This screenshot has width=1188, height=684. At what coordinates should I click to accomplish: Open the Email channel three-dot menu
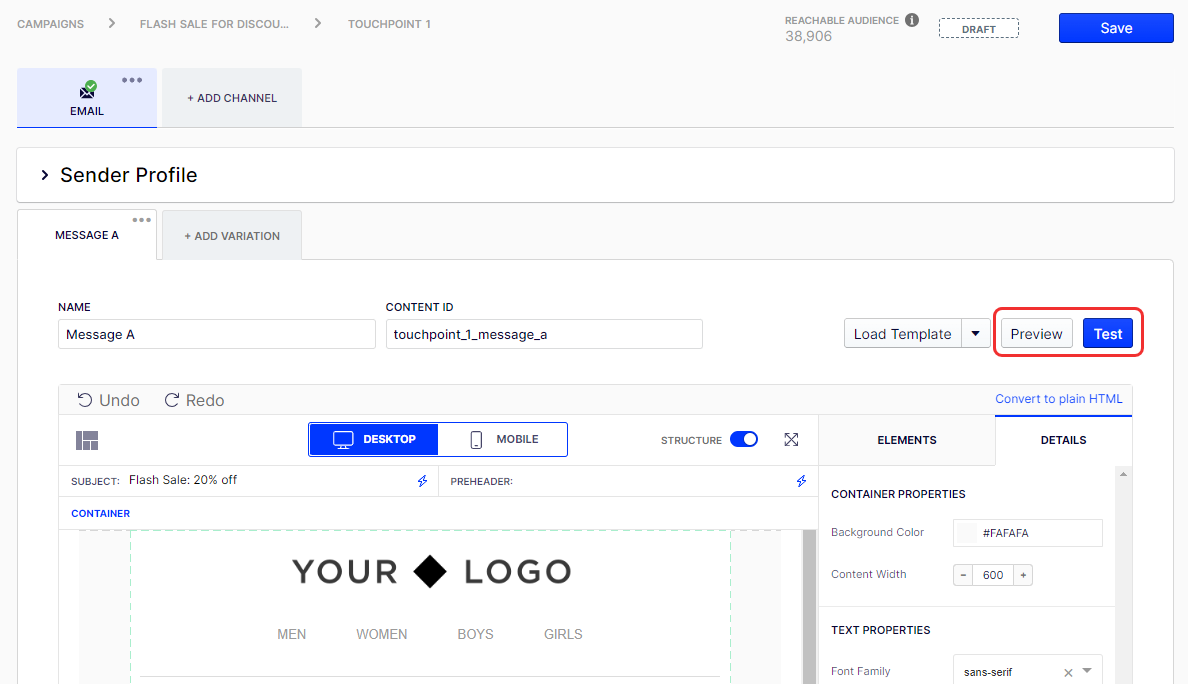coord(132,80)
